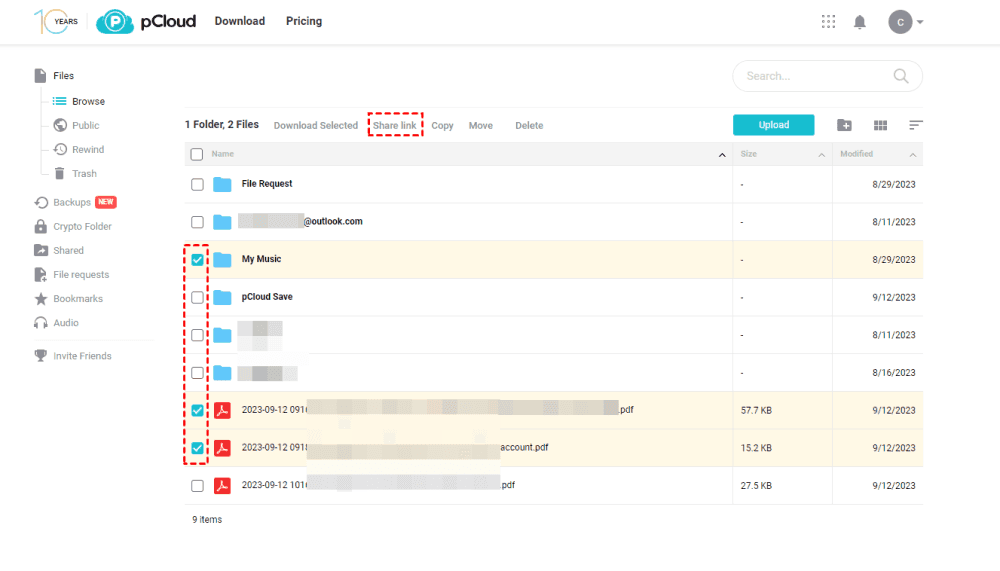Screen dimensions: 1000x571
Task: Open File requests section
Action: (71, 274)
